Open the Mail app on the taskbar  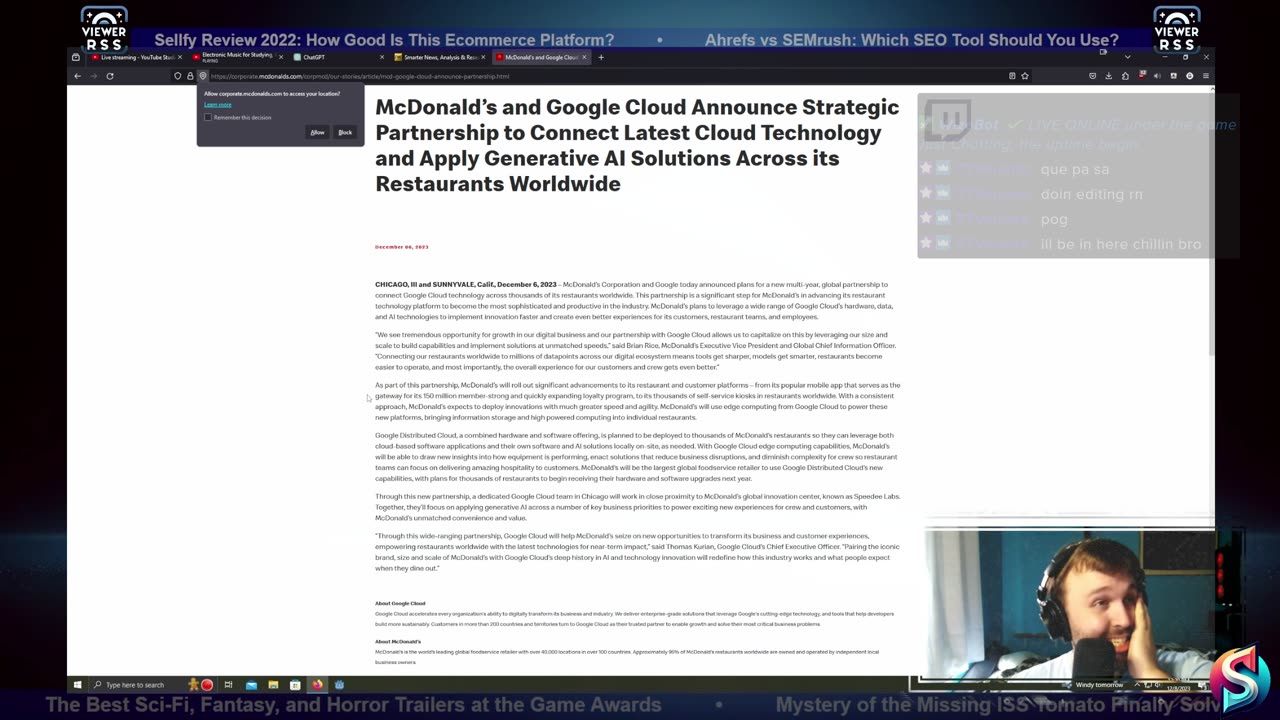(251, 685)
